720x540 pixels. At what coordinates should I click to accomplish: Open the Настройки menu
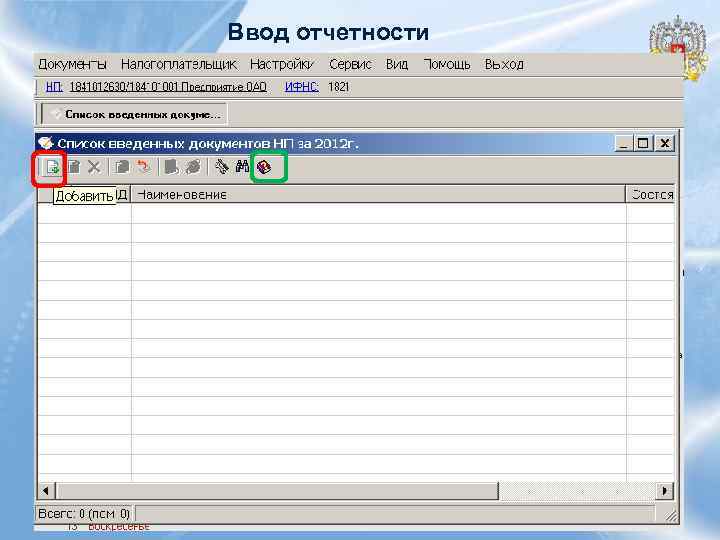(282, 64)
